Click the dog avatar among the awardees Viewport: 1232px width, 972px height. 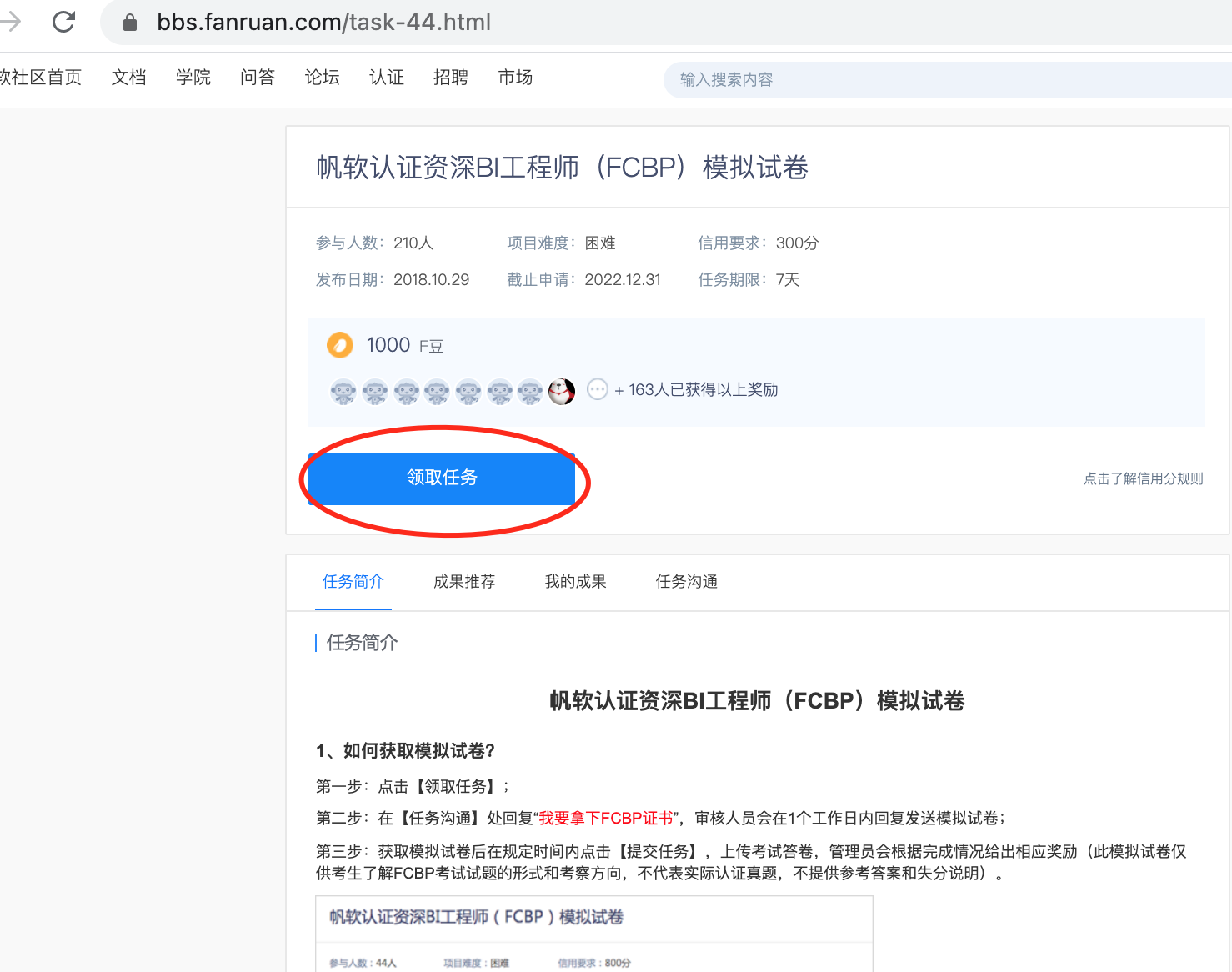click(562, 391)
